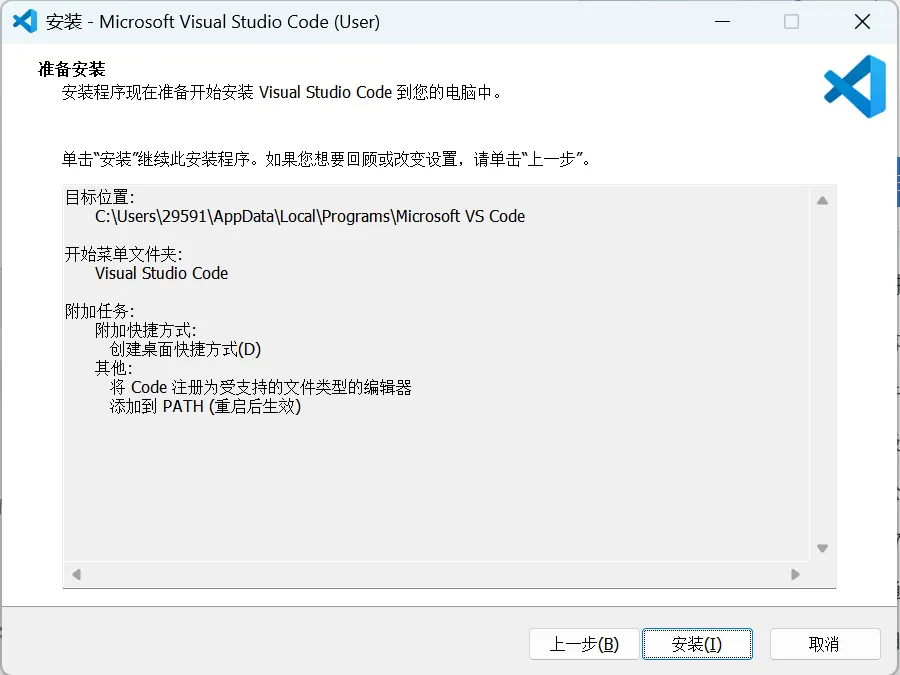Click the Install button 安装(I)
Image resolution: width=900 pixels, height=675 pixels.
click(697, 644)
